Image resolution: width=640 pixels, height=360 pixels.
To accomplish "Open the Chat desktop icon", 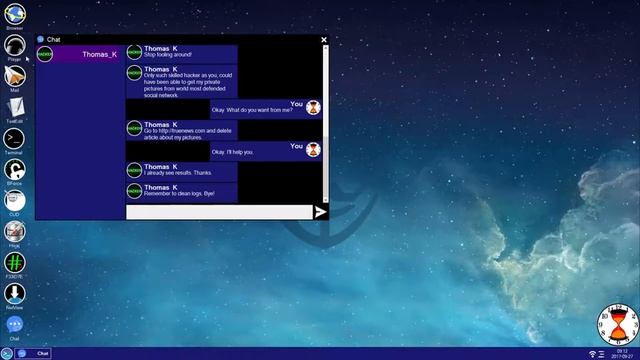I will coord(15,325).
